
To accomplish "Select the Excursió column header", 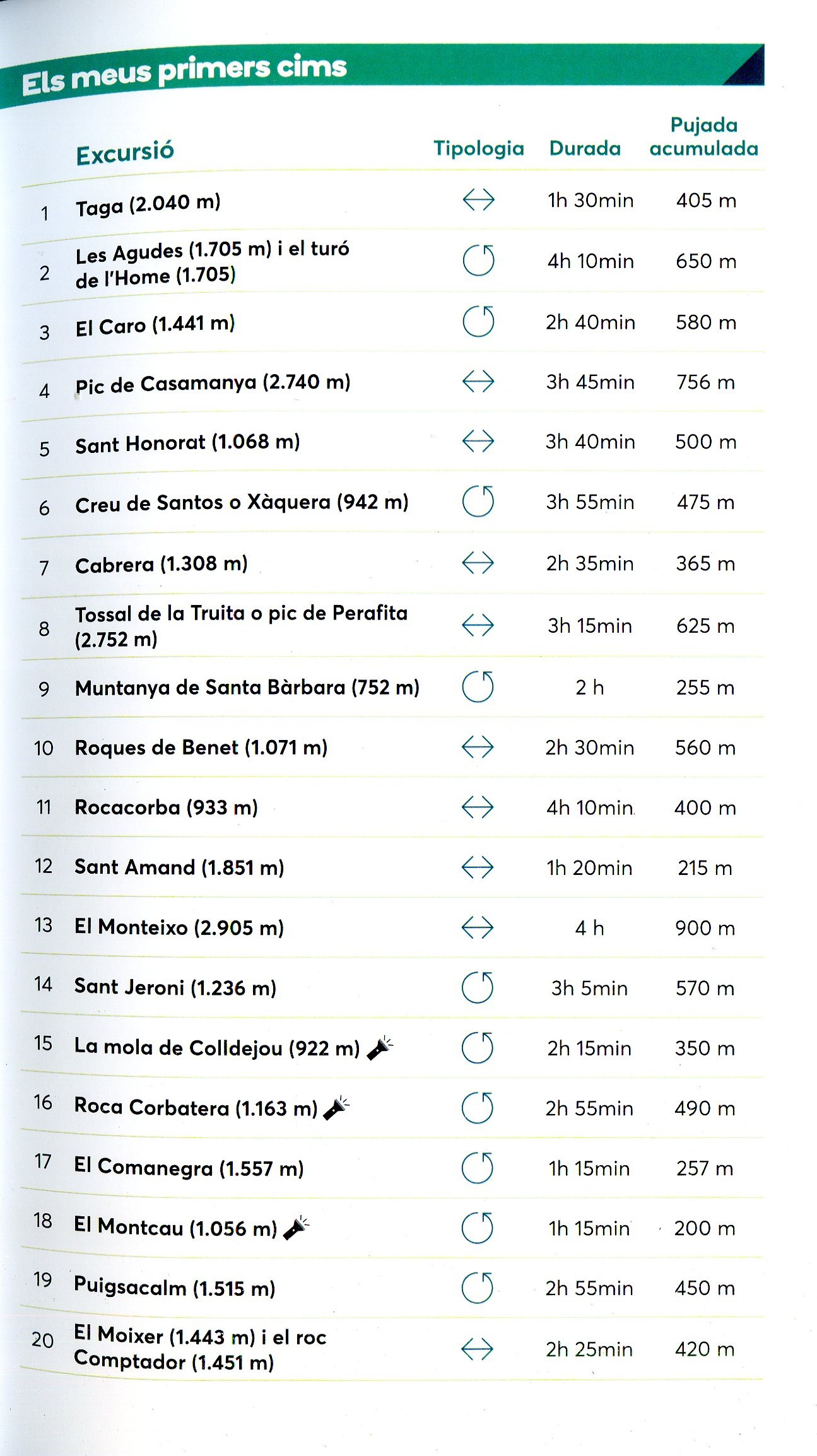I will click(x=125, y=153).
